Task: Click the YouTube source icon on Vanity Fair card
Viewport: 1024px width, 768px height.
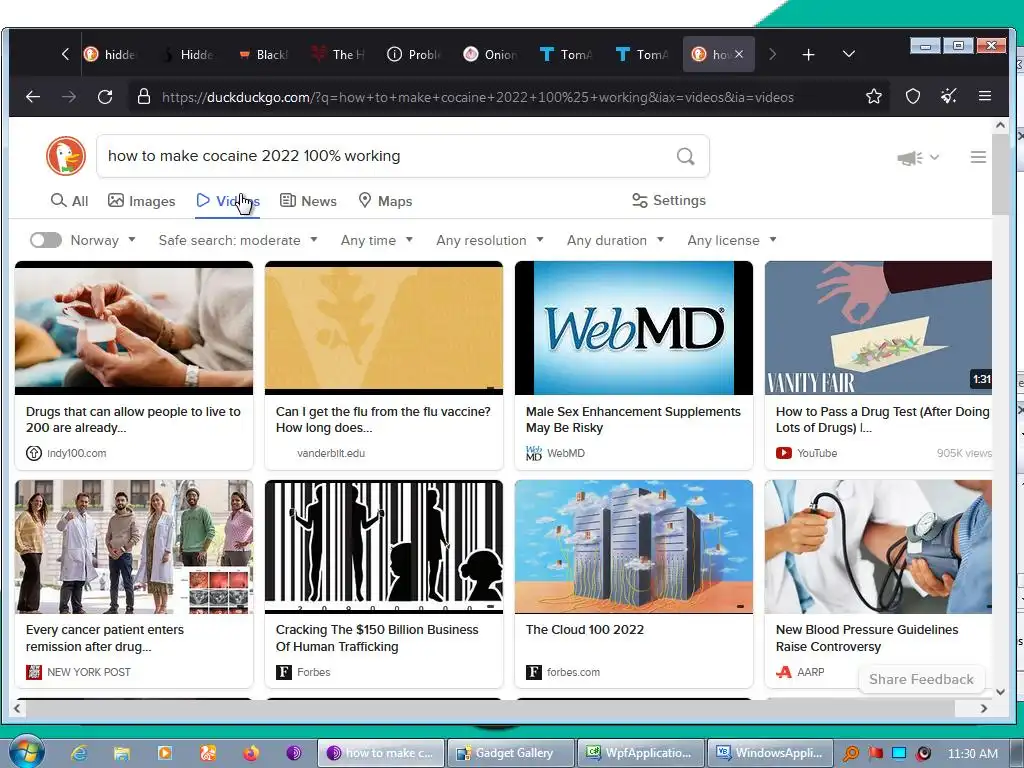Action: [784, 453]
